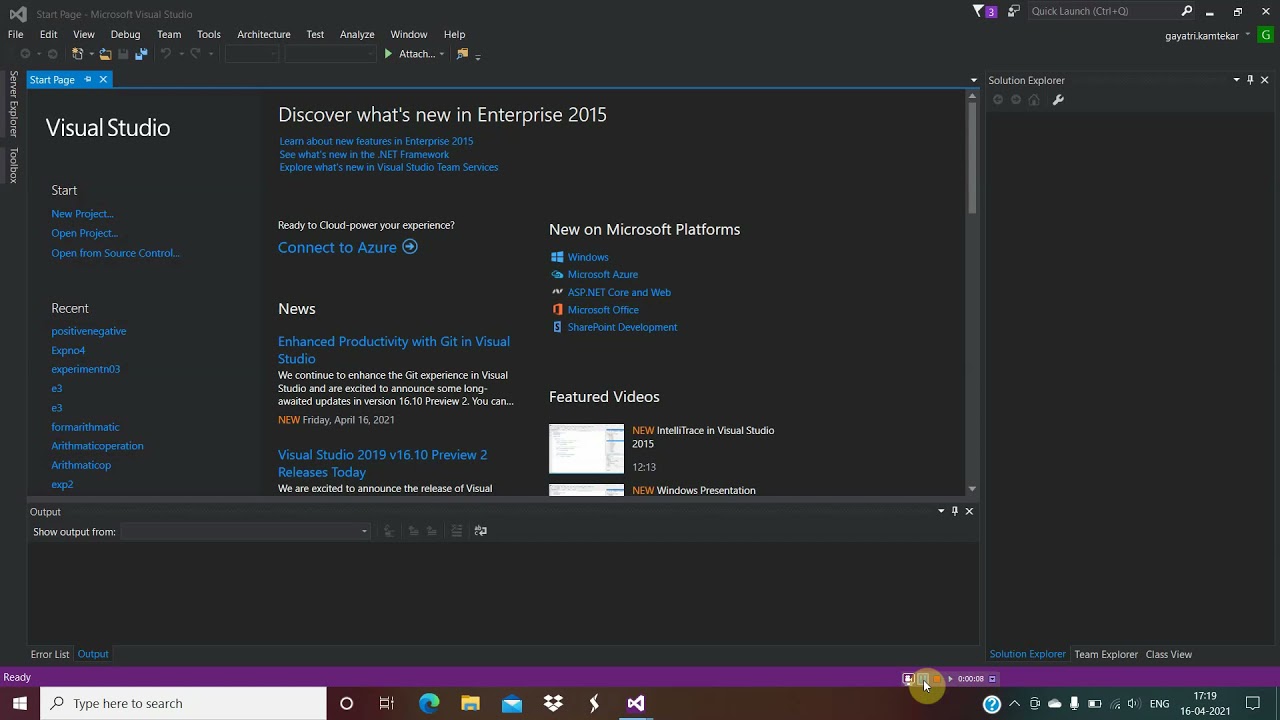Open Task View on the taskbar
This screenshot has width=1280, height=720.
(387, 703)
